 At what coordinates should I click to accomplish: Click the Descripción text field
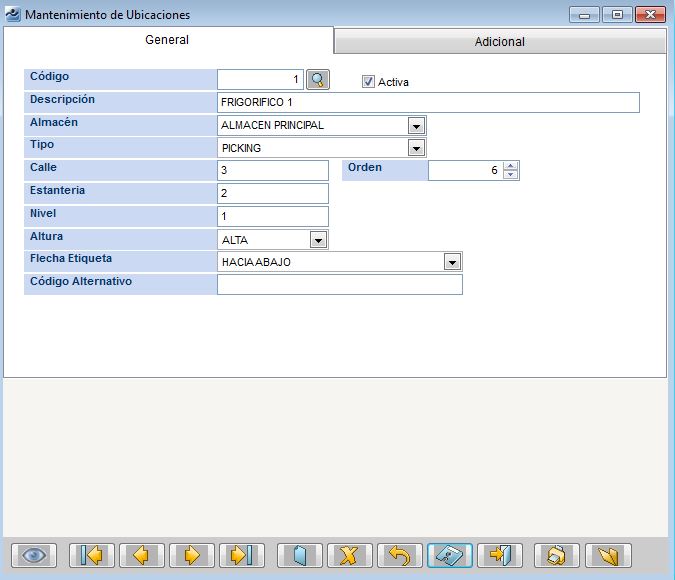point(428,103)
